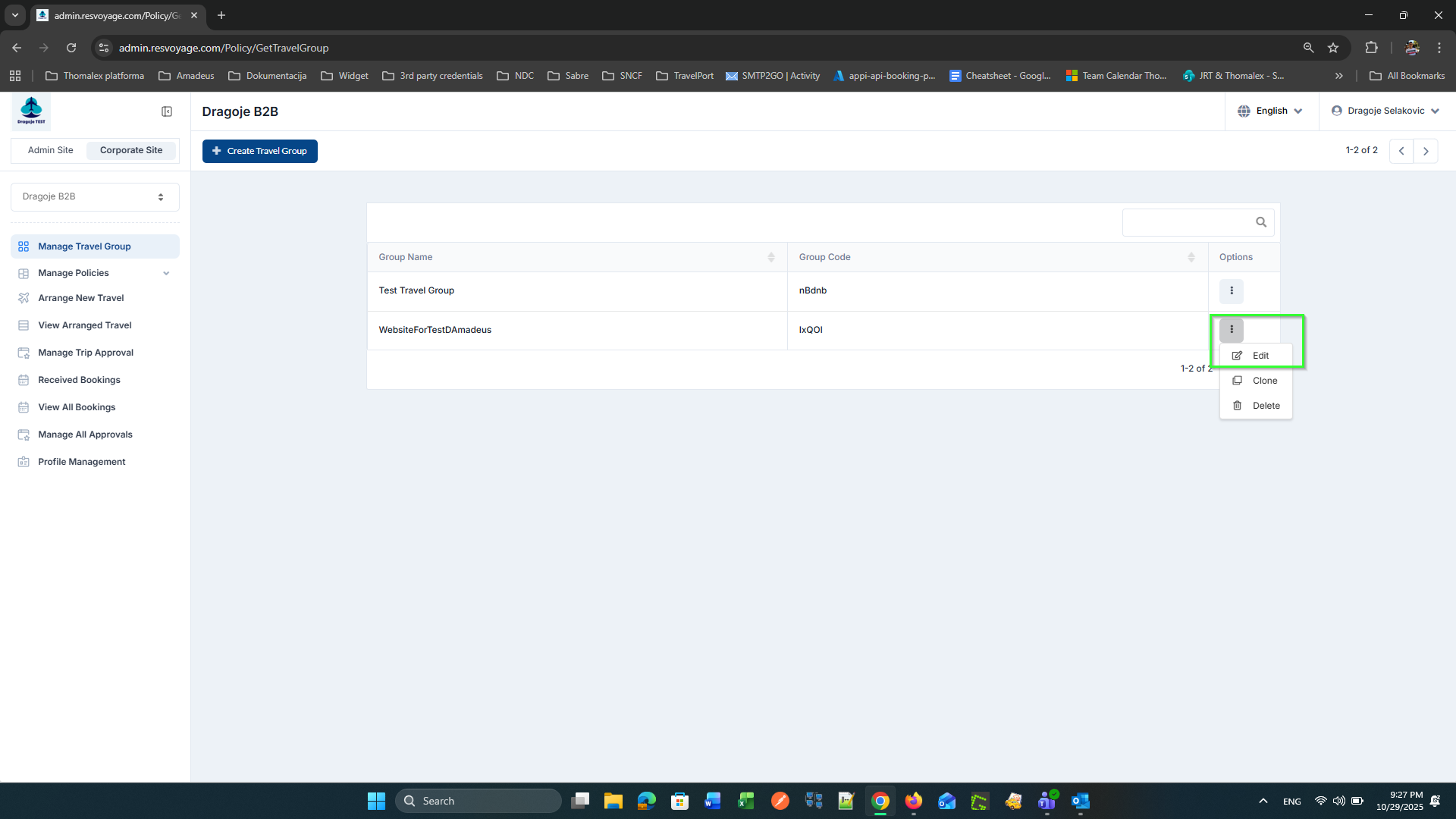The height and width of the screenshot is (819, 1456).
Task: Click Create Travel Group button
Action: click(x=259, y=151)
